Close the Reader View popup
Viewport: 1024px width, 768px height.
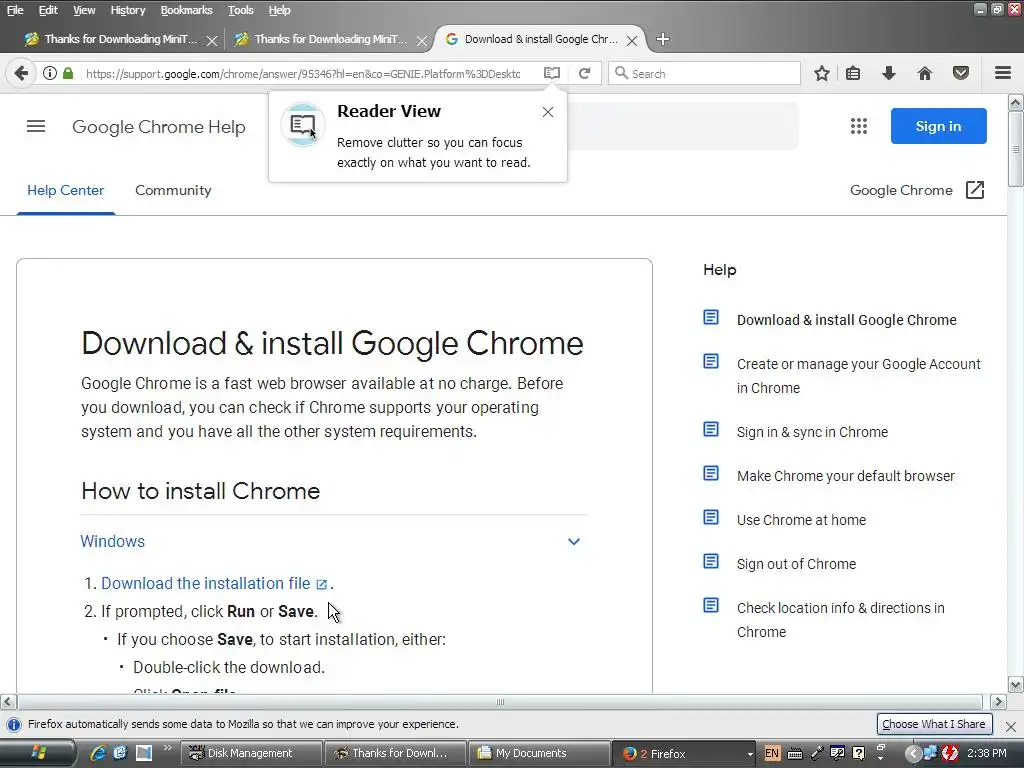pyautogui.click(x=548, y=112)
